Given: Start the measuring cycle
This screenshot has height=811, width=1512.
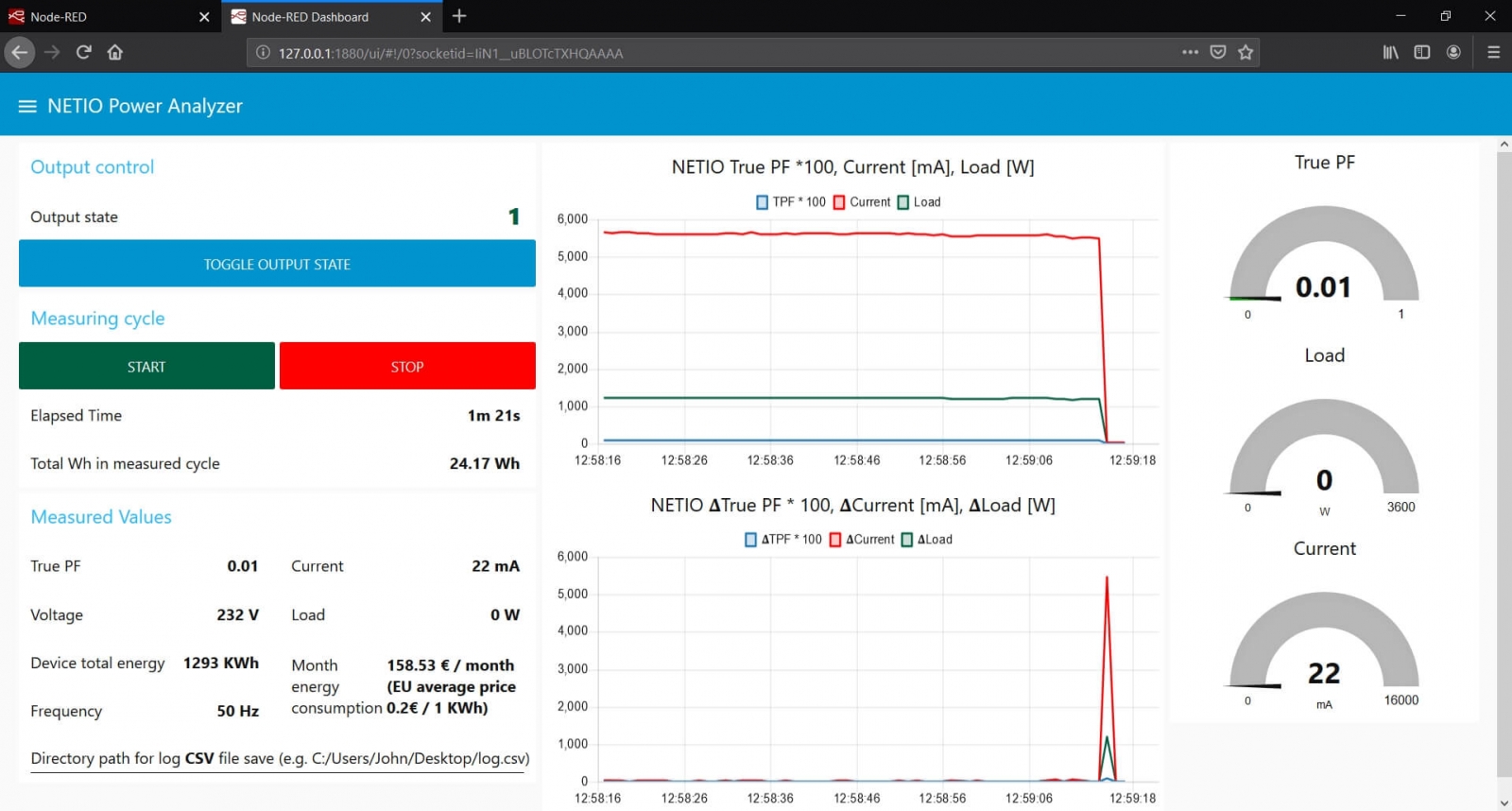Looking at the screenshot, I should click(x=146, y=366).
